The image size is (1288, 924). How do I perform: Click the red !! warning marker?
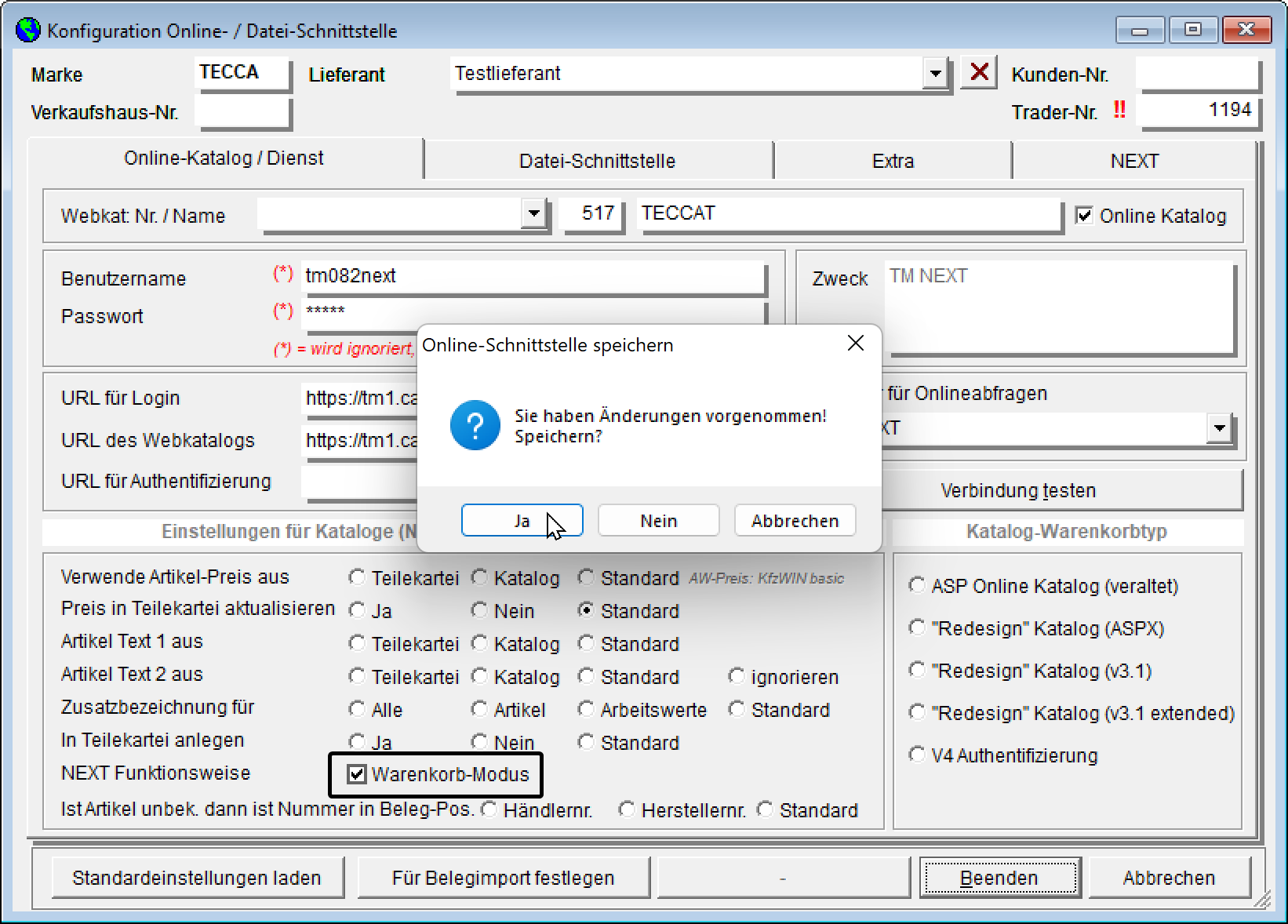click(1119, 111)
